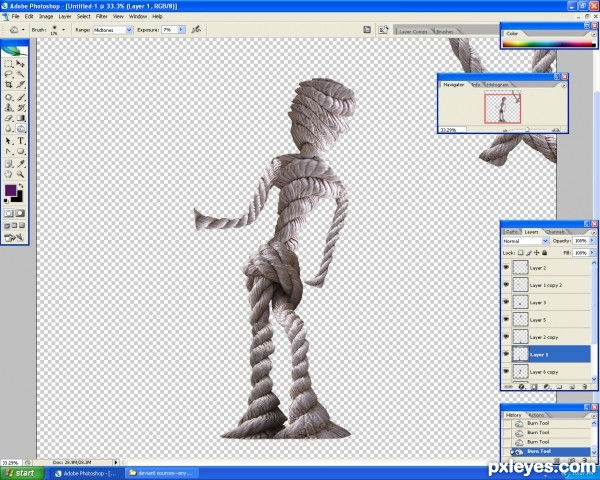
Task: Hide Layer 2 using its eye icon
Action: (x=506, y=267)
